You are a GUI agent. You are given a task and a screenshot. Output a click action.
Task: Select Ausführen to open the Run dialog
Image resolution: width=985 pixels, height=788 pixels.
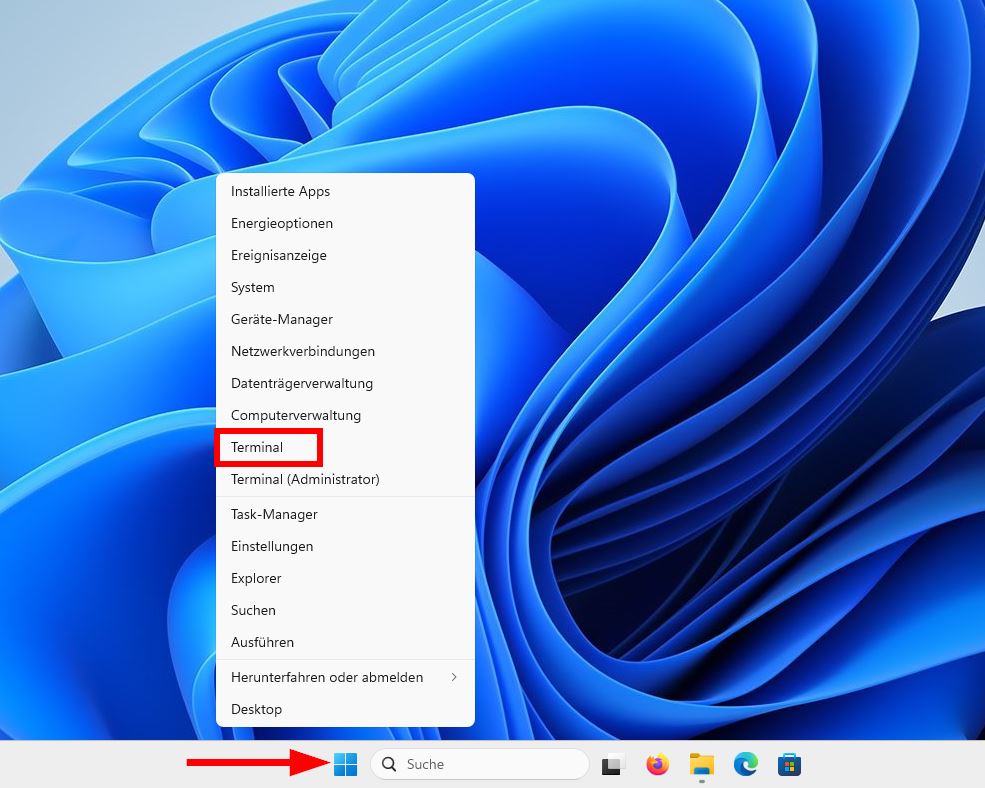coord(262,642)
